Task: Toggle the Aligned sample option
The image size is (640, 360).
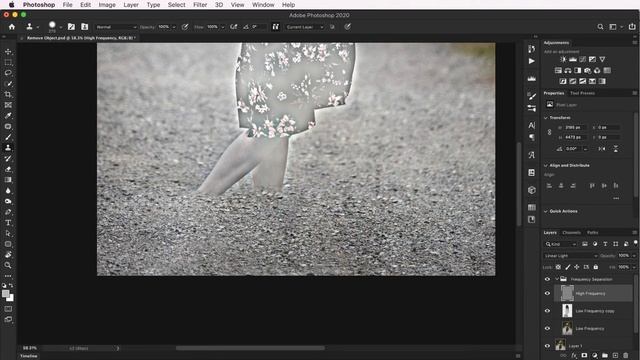Action: 276,27
